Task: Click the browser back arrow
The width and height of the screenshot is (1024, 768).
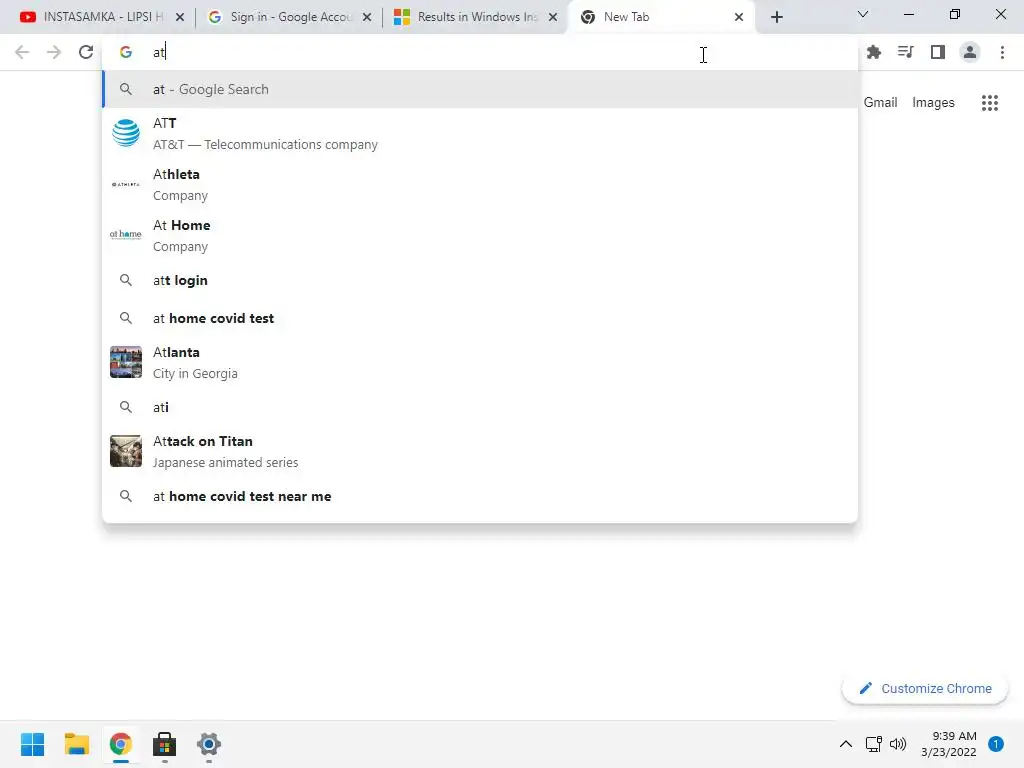Action: coord(22,52)
